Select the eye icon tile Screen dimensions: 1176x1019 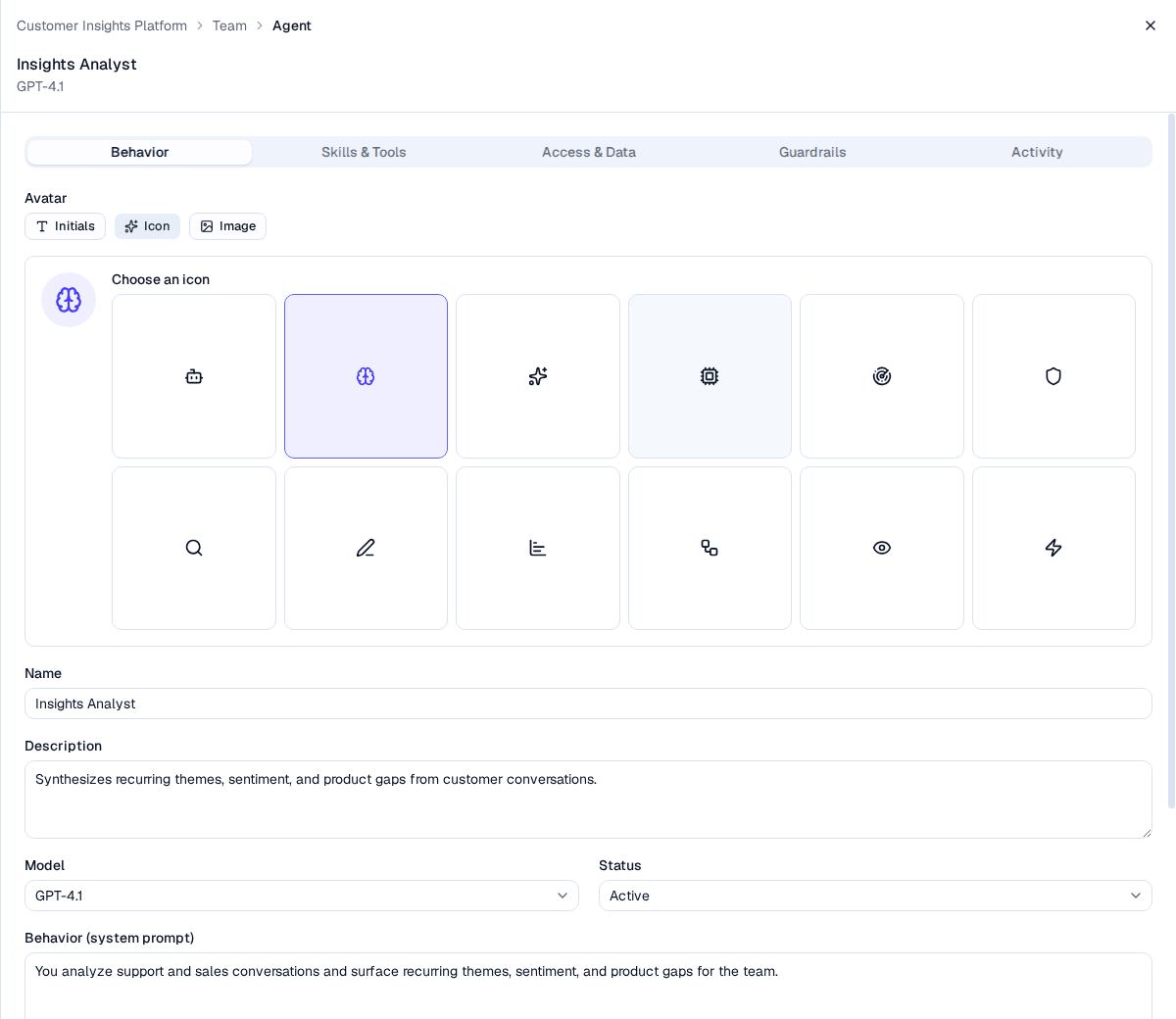tap(882, 548)
